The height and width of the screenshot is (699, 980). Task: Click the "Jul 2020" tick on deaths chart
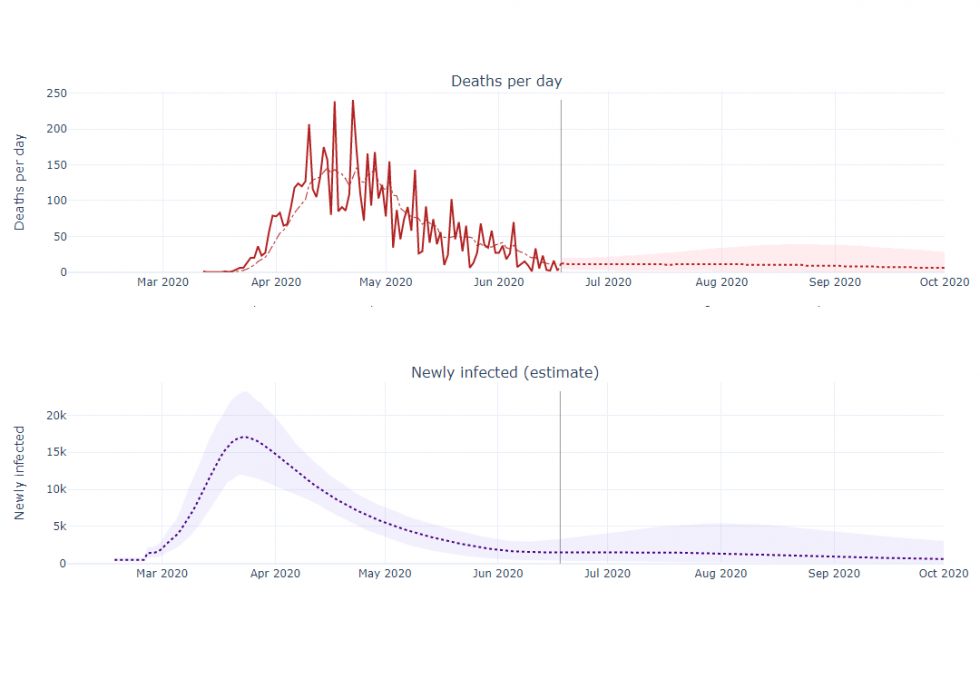[x=608, y=282]
